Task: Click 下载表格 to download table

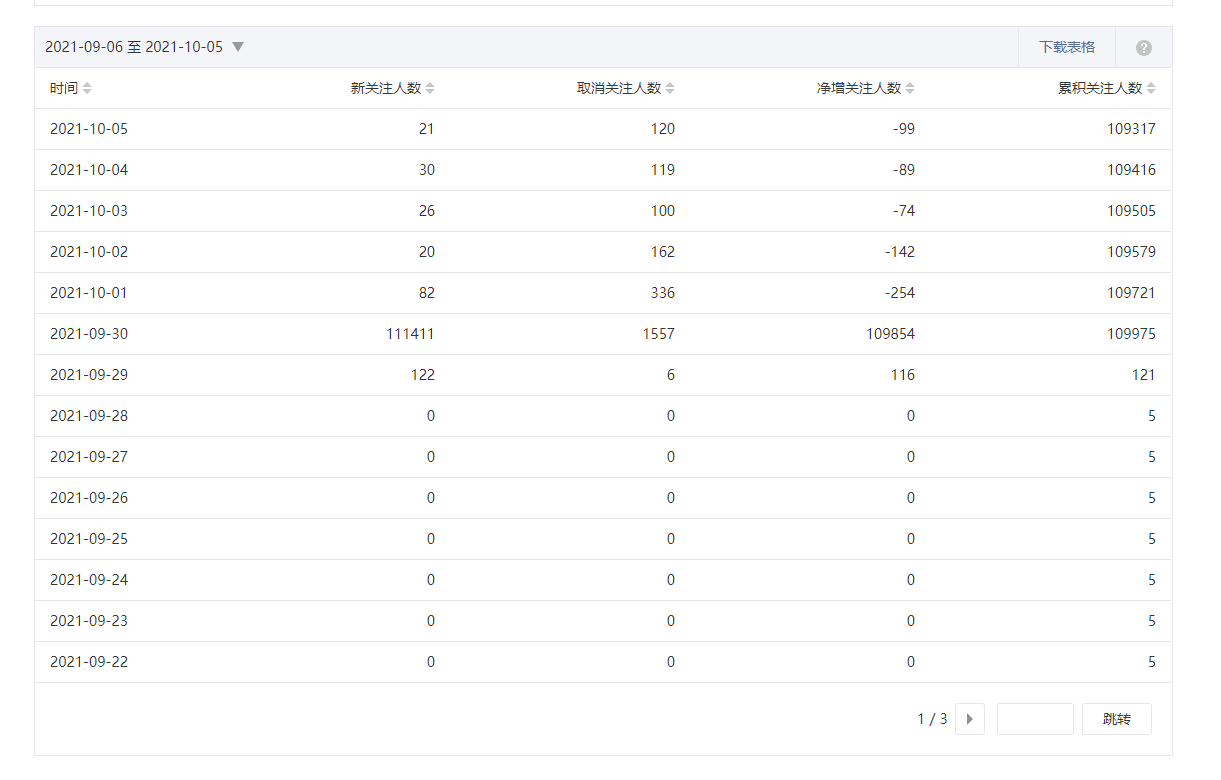Action: pos(1066,47)
